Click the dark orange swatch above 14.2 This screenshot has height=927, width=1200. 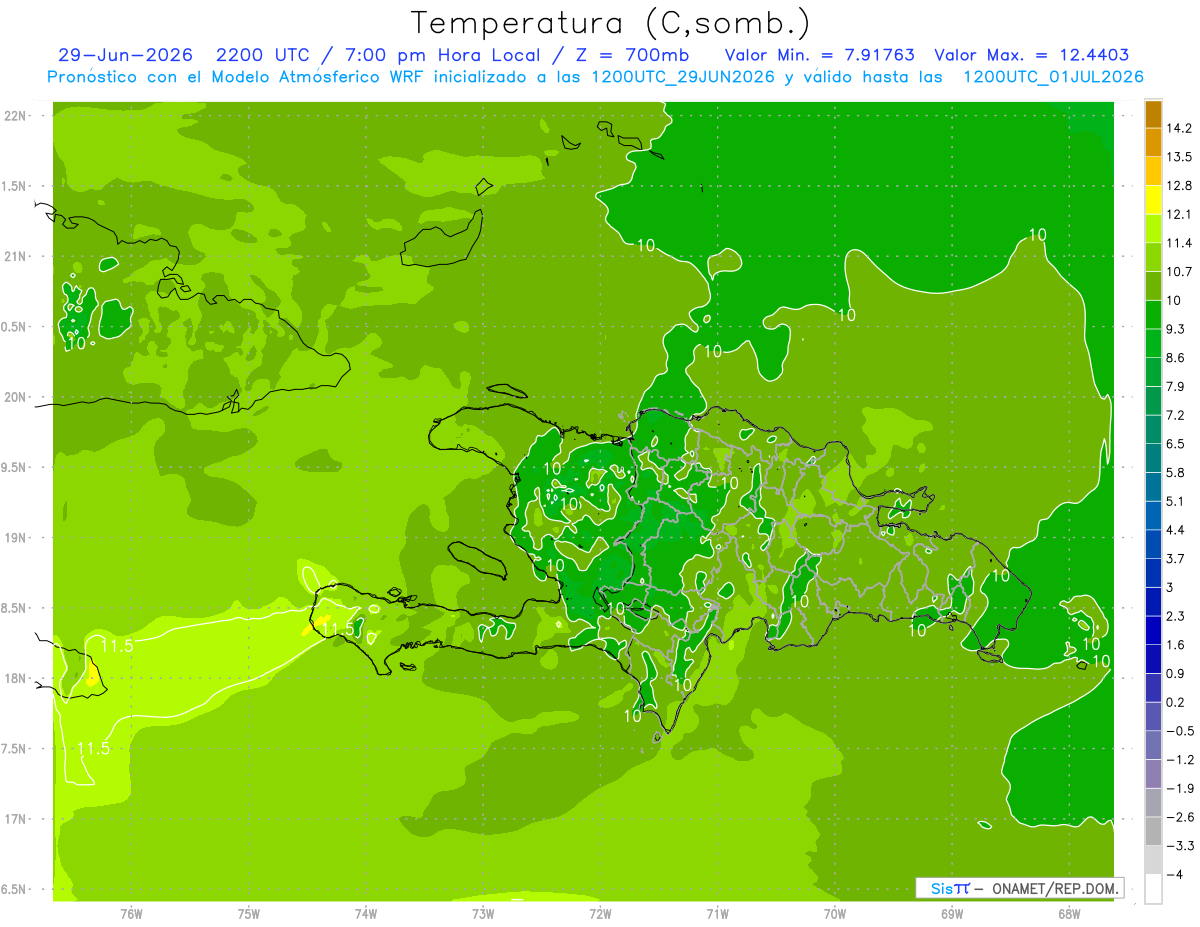tap(1153, 114)
